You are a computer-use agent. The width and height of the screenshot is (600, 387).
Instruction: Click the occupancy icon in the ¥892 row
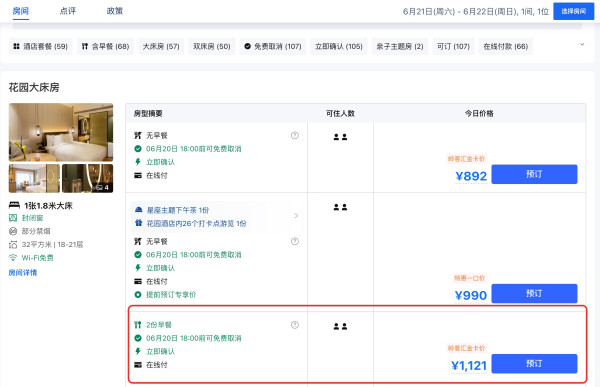tap(340, 137)
